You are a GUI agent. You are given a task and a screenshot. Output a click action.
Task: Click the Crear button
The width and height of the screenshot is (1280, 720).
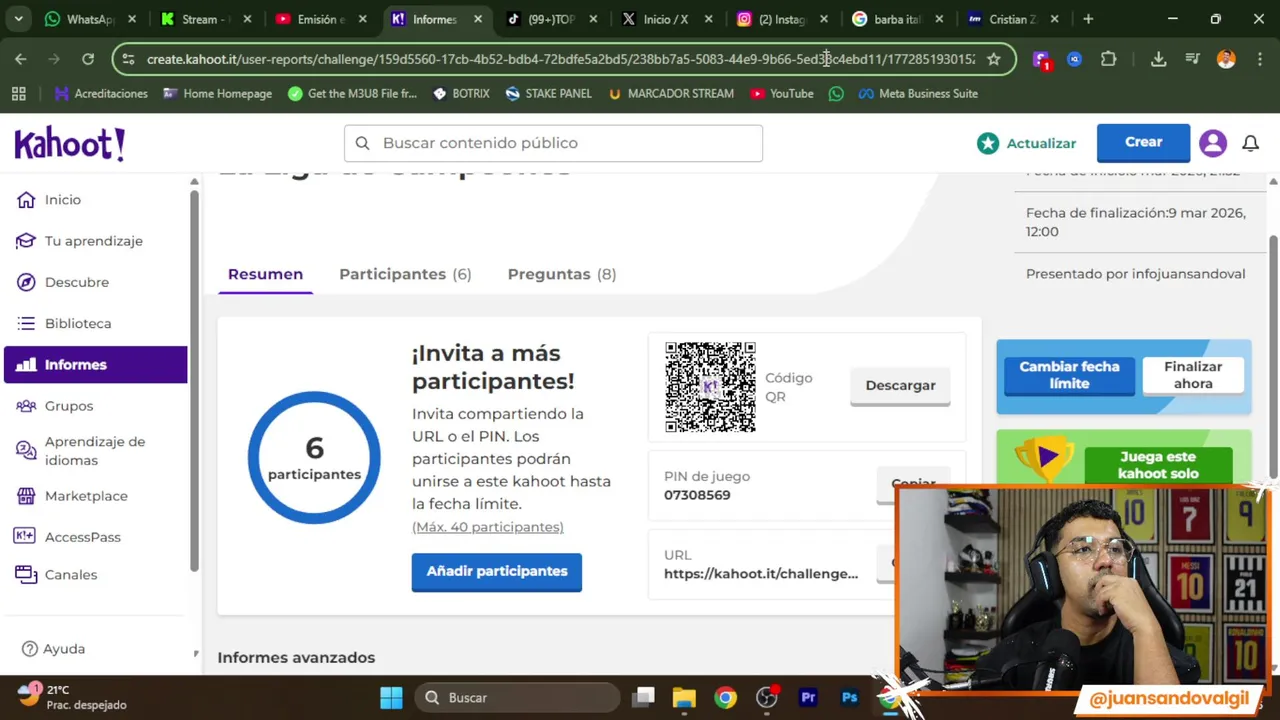pos(1143,143)
